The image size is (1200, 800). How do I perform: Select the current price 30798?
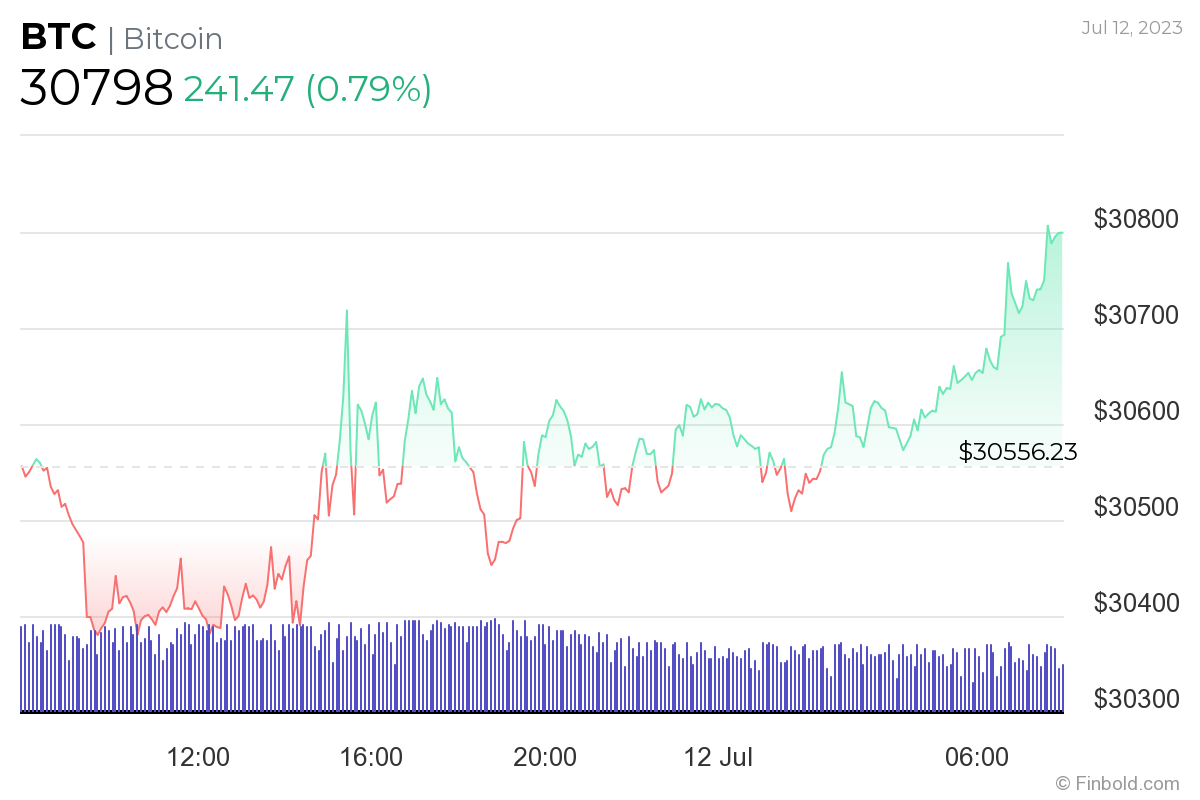[x=97, y=88]
